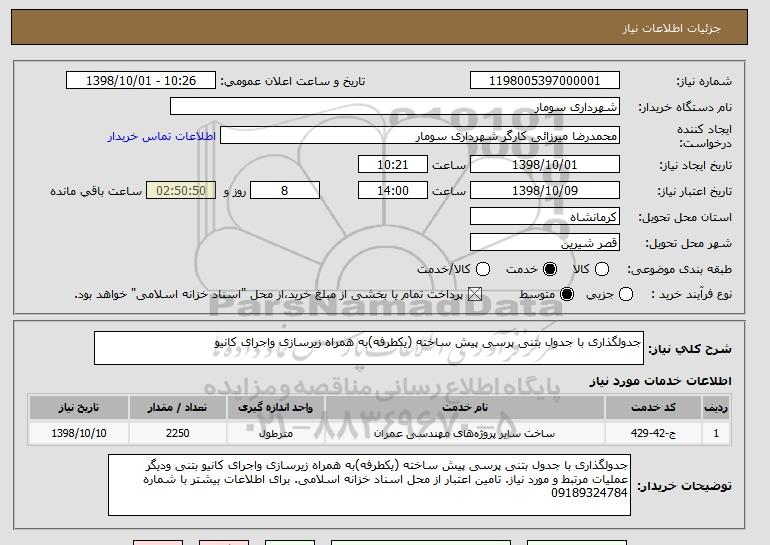The image size is (770, 545).
Task: Choose the جزیی purchase process radio
Action: click(626, 294)
